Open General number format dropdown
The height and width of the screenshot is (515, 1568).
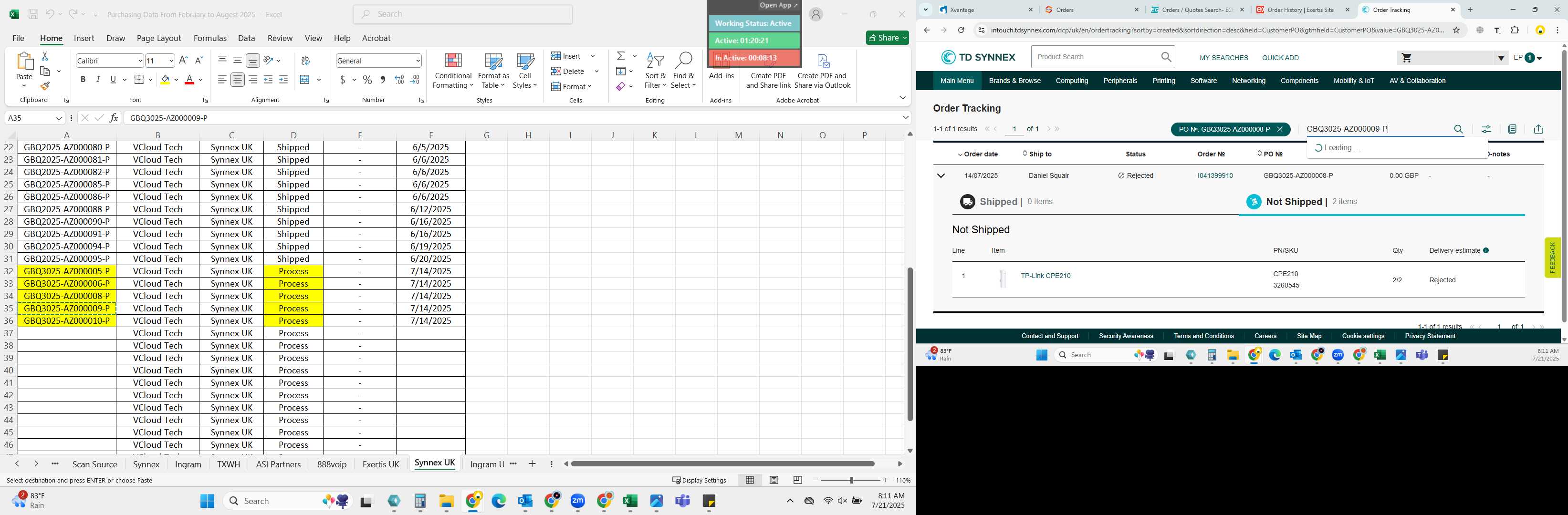[x=418, y=61]
